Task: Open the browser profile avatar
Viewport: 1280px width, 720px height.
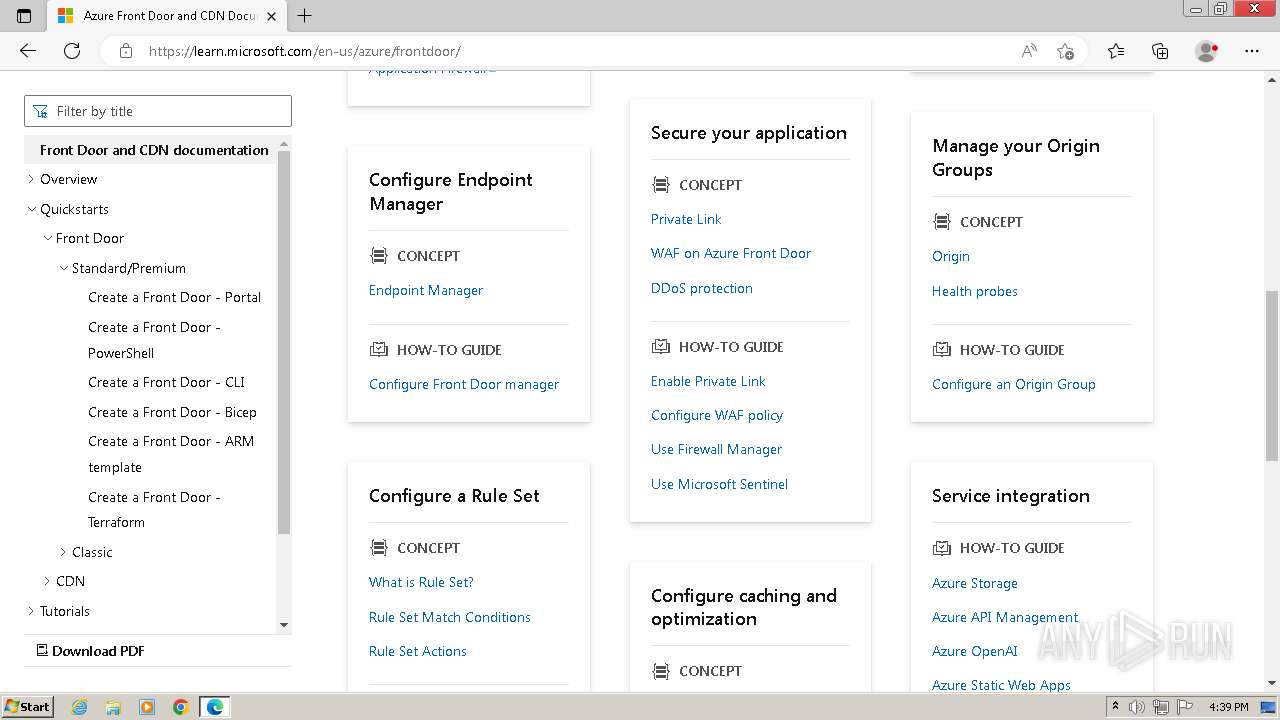Action: tap(1207, 51)
